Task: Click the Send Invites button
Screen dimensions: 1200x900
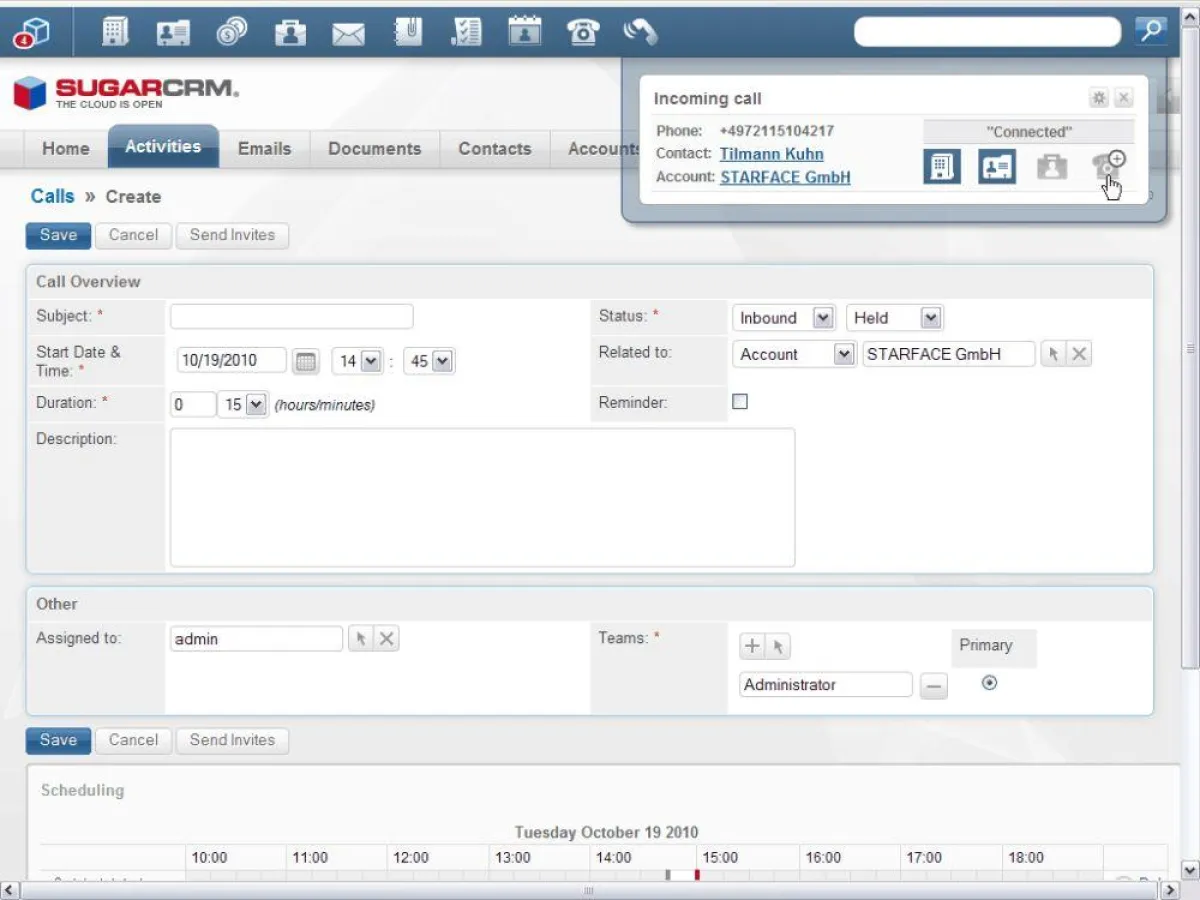Action: pyautogui.click(x=232, y=235)
